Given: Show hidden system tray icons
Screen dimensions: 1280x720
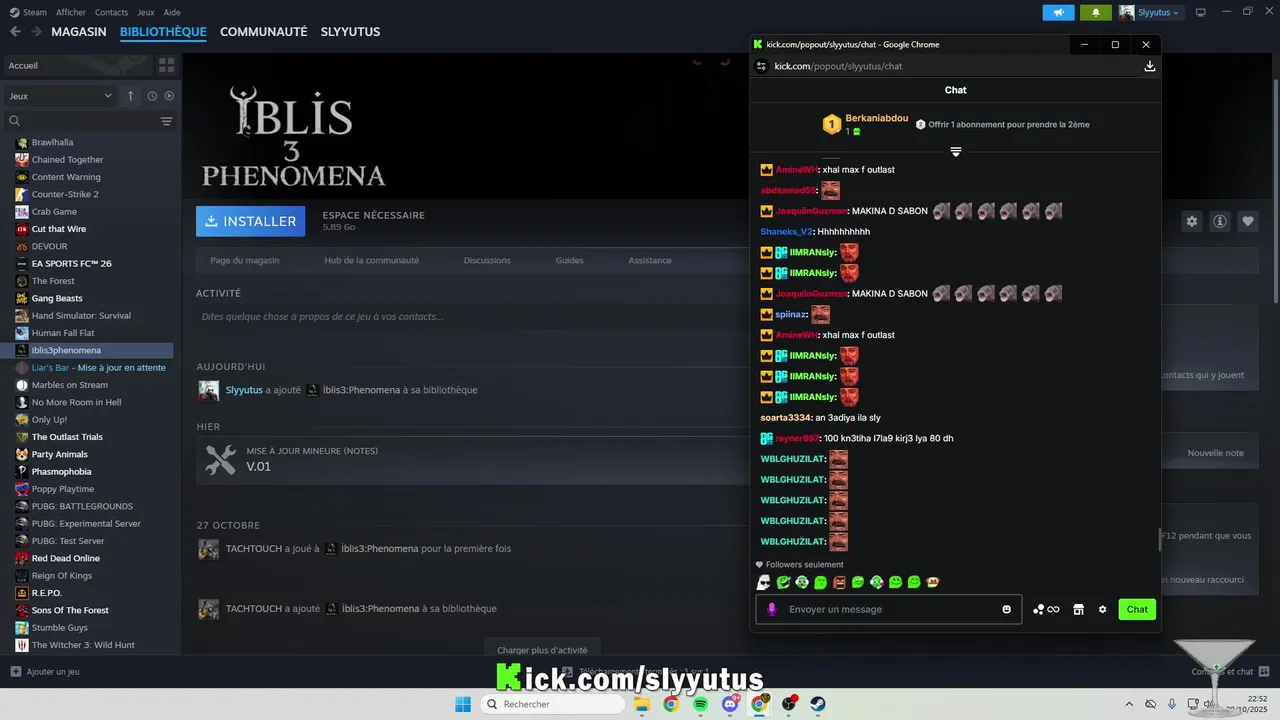Looking at the screenshot, I should point(1129,704).
